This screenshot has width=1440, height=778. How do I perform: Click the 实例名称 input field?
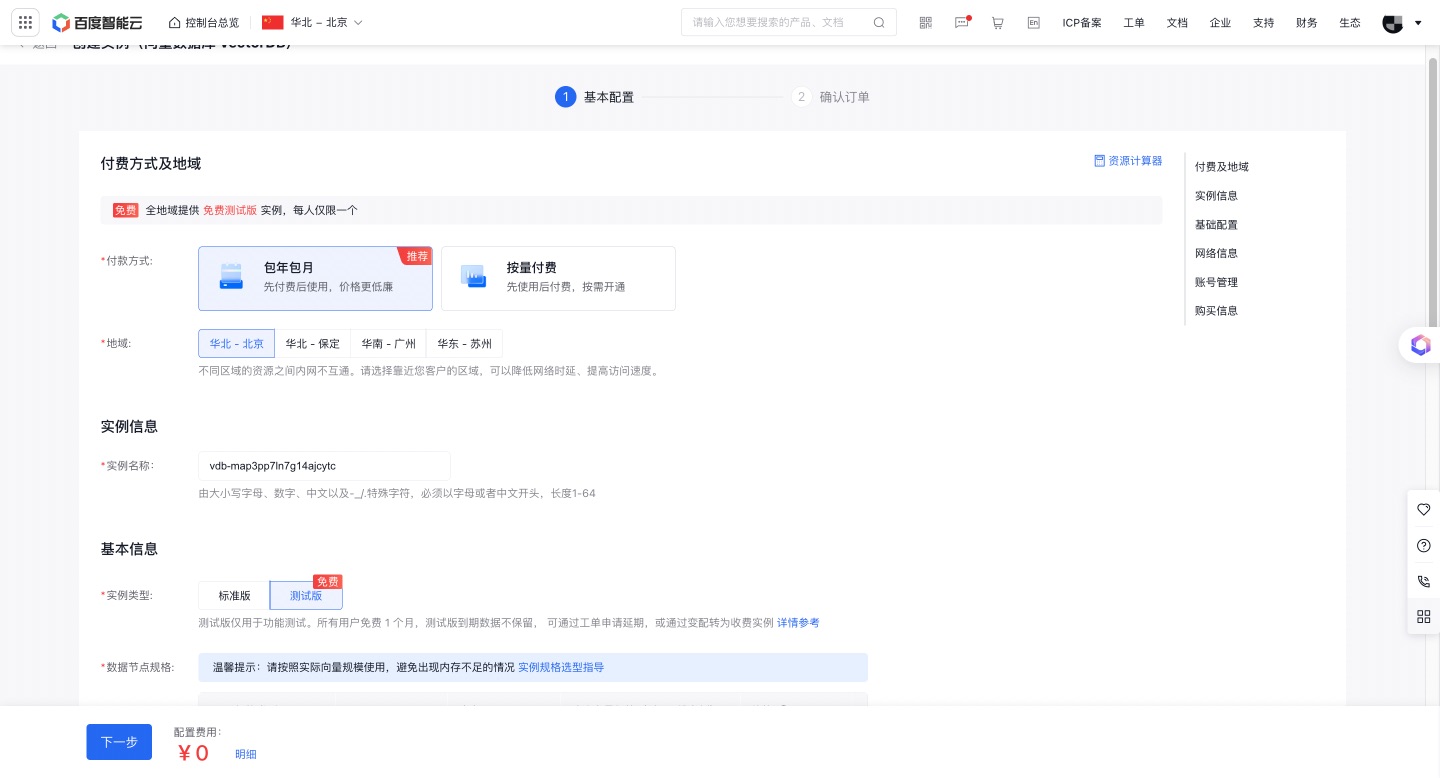pos(324,466)
